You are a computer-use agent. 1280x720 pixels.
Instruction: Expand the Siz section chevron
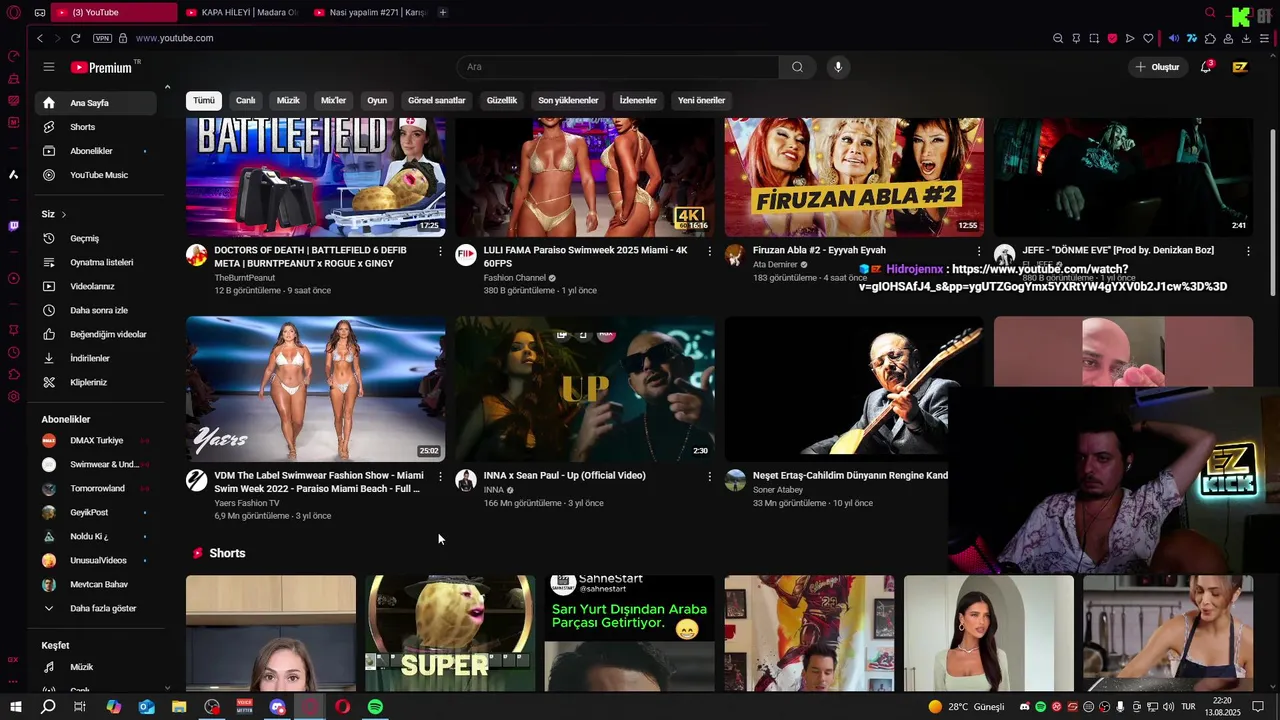[x=63, y=214]
